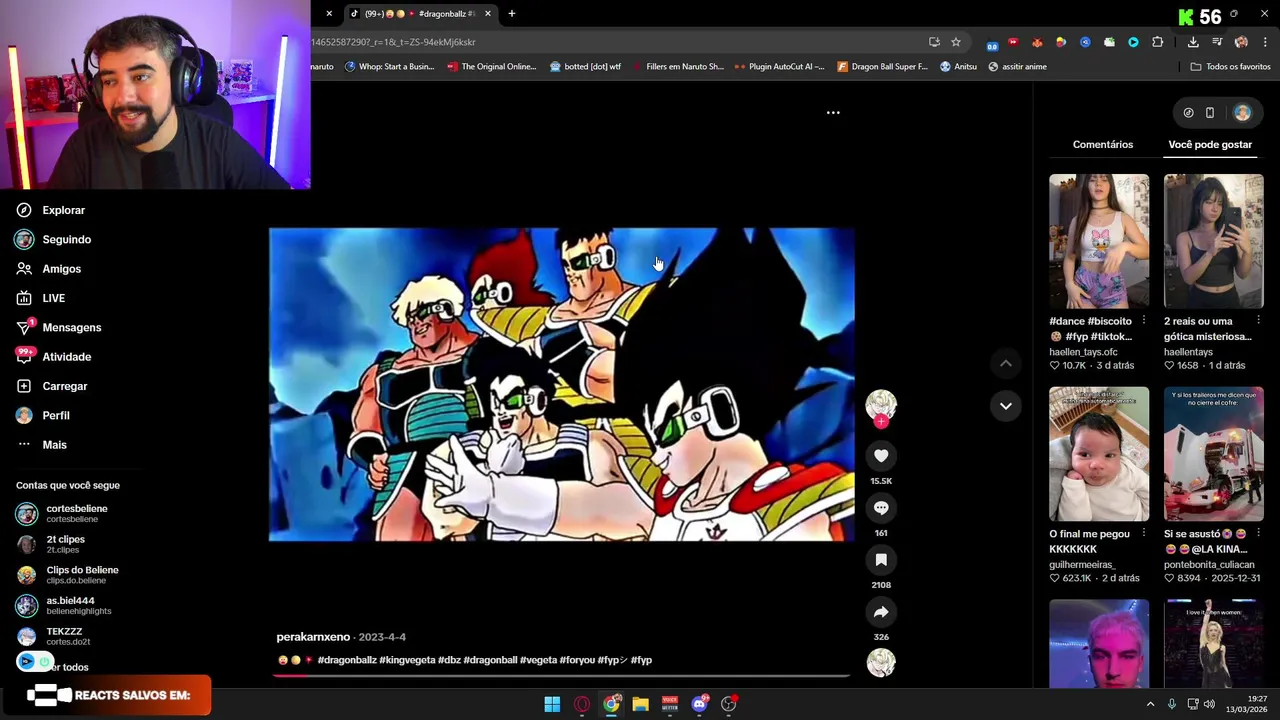Open perakarnxeno creator username
This screenshot has width=1280, height=720.
click(313, 637)
